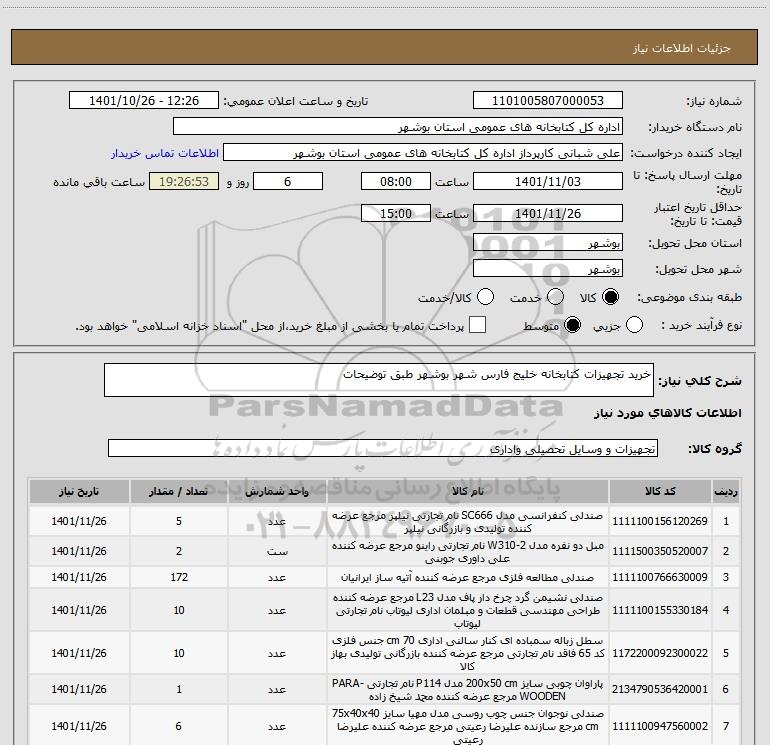Viewport: 770px width, 745px height.
Task: Click the remaining time 19:26:53 field
Action: [x=184, y=182]
